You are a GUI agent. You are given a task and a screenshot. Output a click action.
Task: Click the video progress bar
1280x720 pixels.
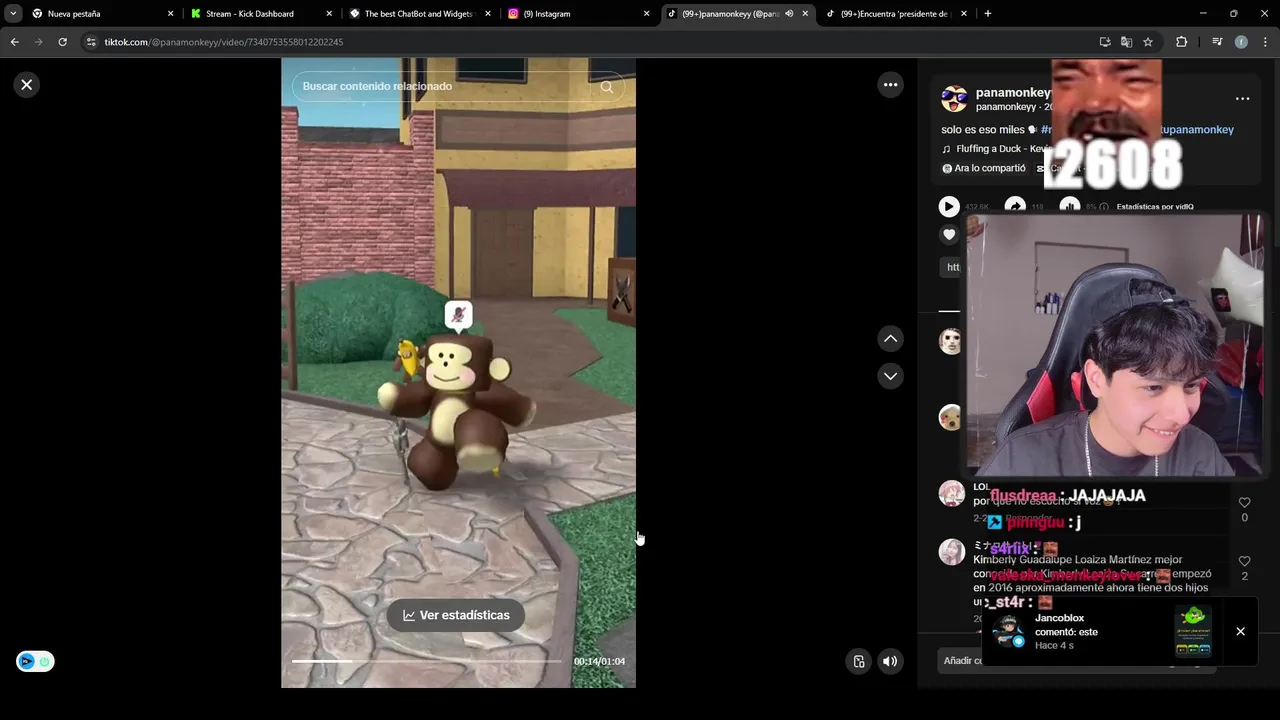click(427, 661)
